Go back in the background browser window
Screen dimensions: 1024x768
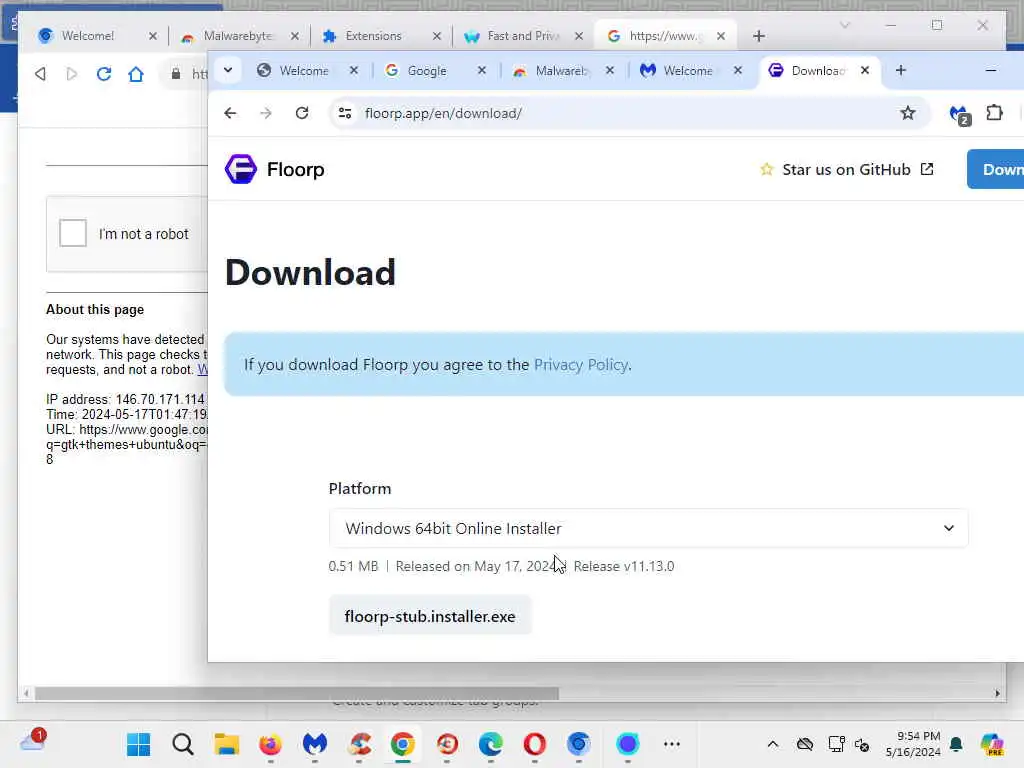click(x=40, y=74)
